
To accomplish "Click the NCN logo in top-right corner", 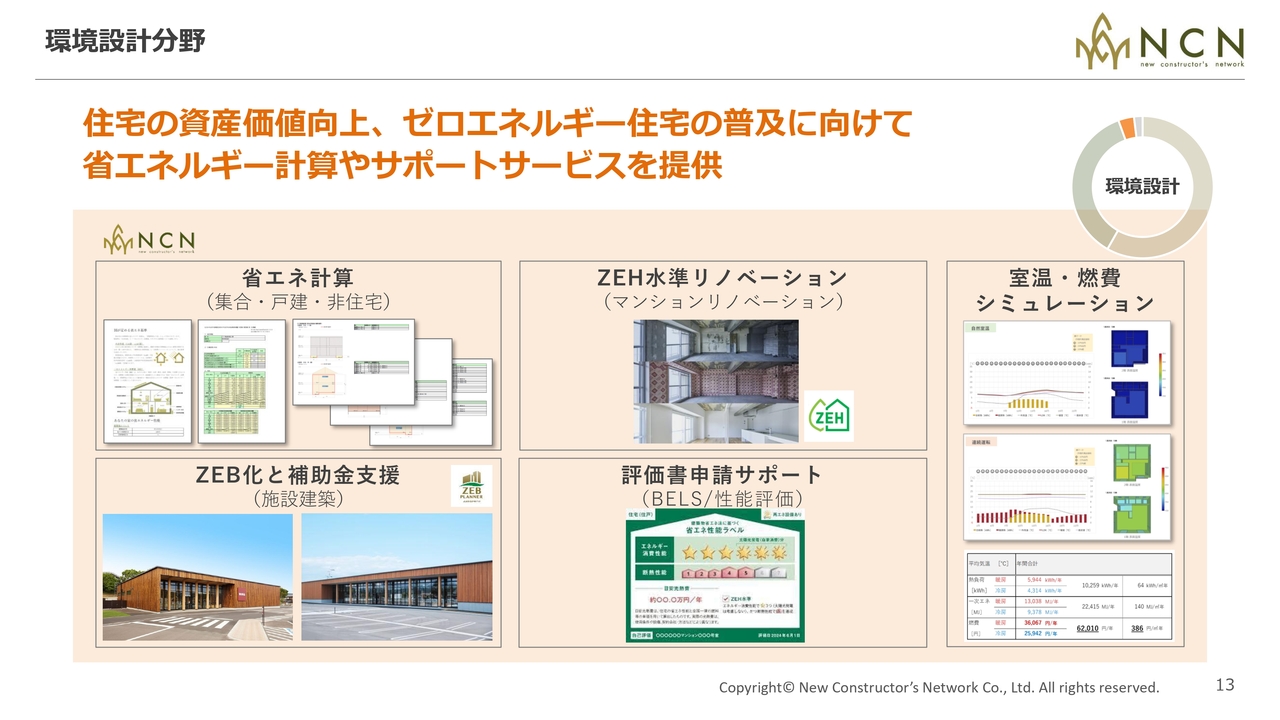I will click(1160, 42).
